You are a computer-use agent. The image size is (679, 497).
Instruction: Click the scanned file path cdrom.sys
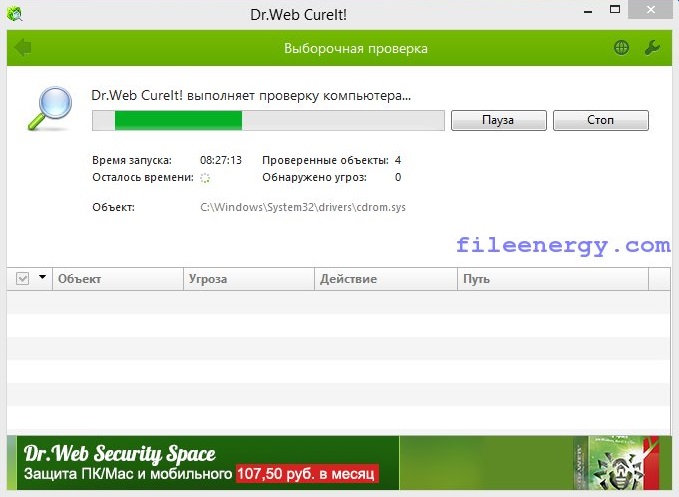pyautogui.click(x=303, y=207)
